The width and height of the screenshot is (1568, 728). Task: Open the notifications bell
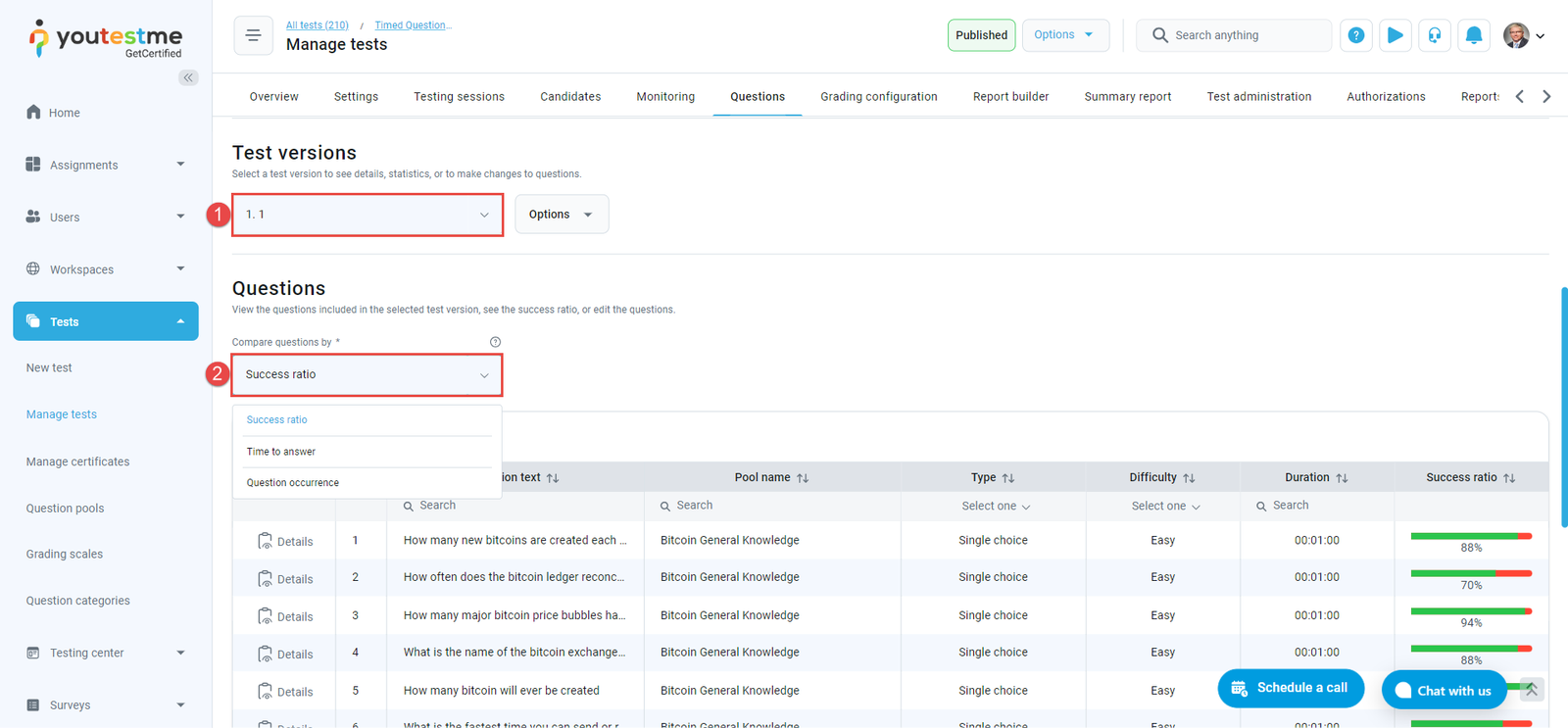[1473, 35]
